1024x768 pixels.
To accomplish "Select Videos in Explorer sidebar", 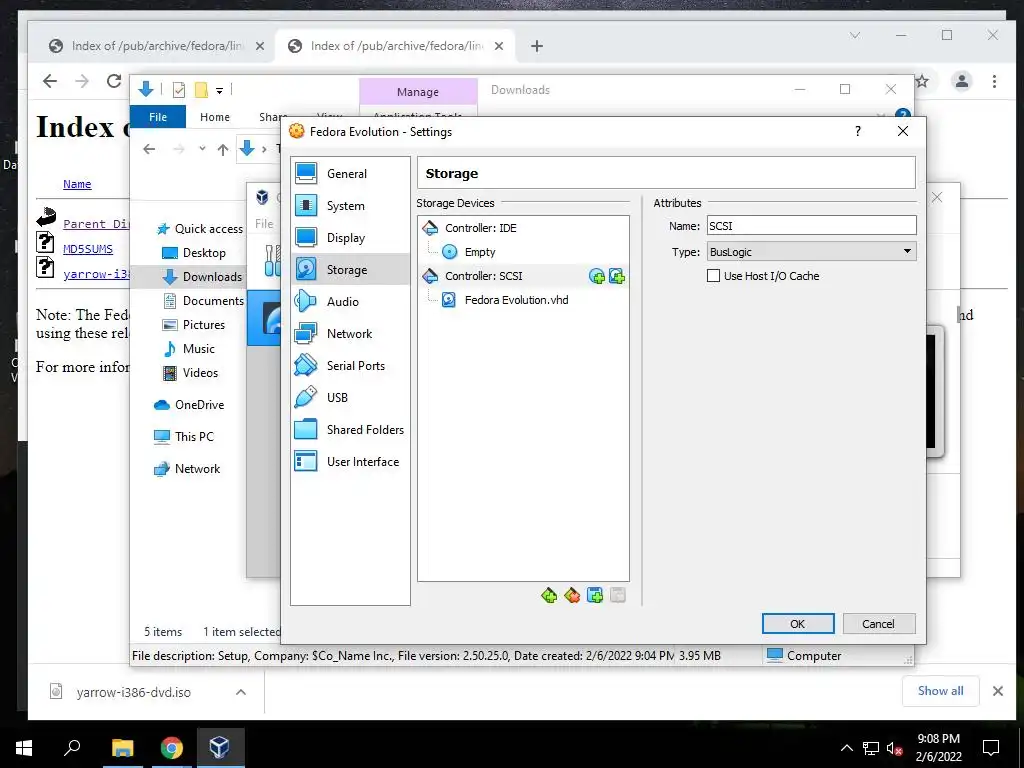I will [190, 373].
